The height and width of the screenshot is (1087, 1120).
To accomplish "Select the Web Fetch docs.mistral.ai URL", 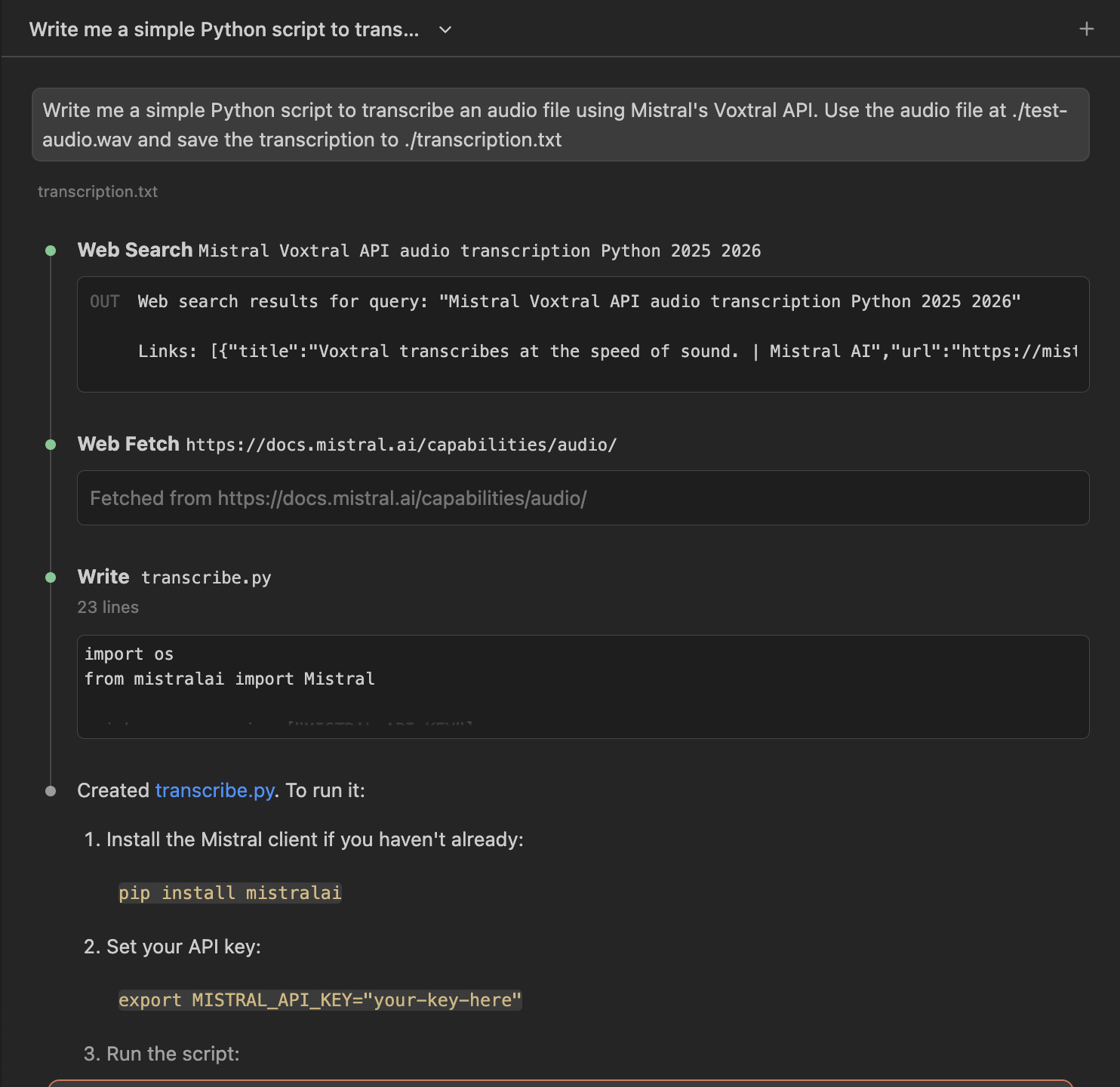I will coord(400,445).
